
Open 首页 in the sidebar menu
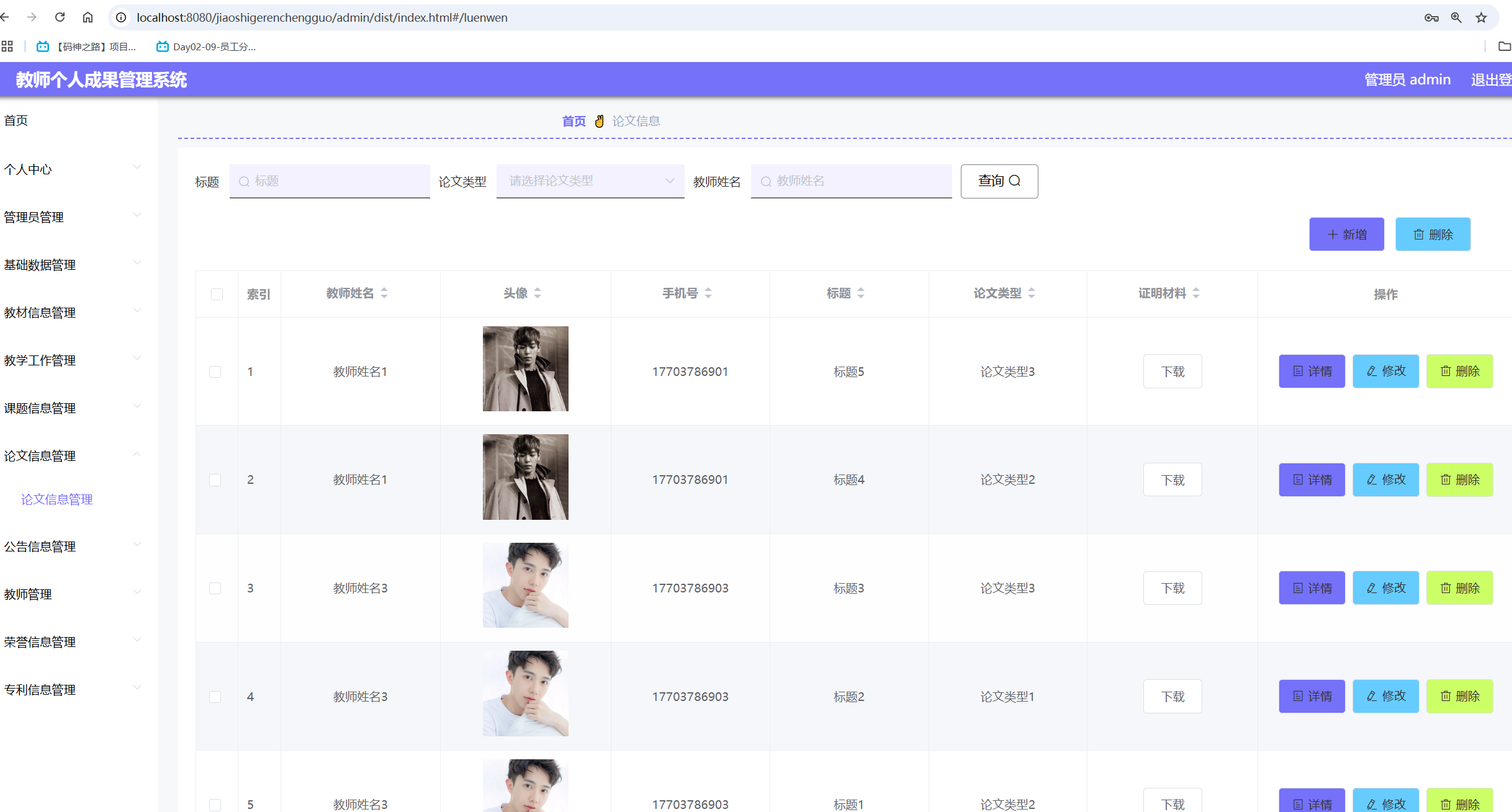(16, 120)
